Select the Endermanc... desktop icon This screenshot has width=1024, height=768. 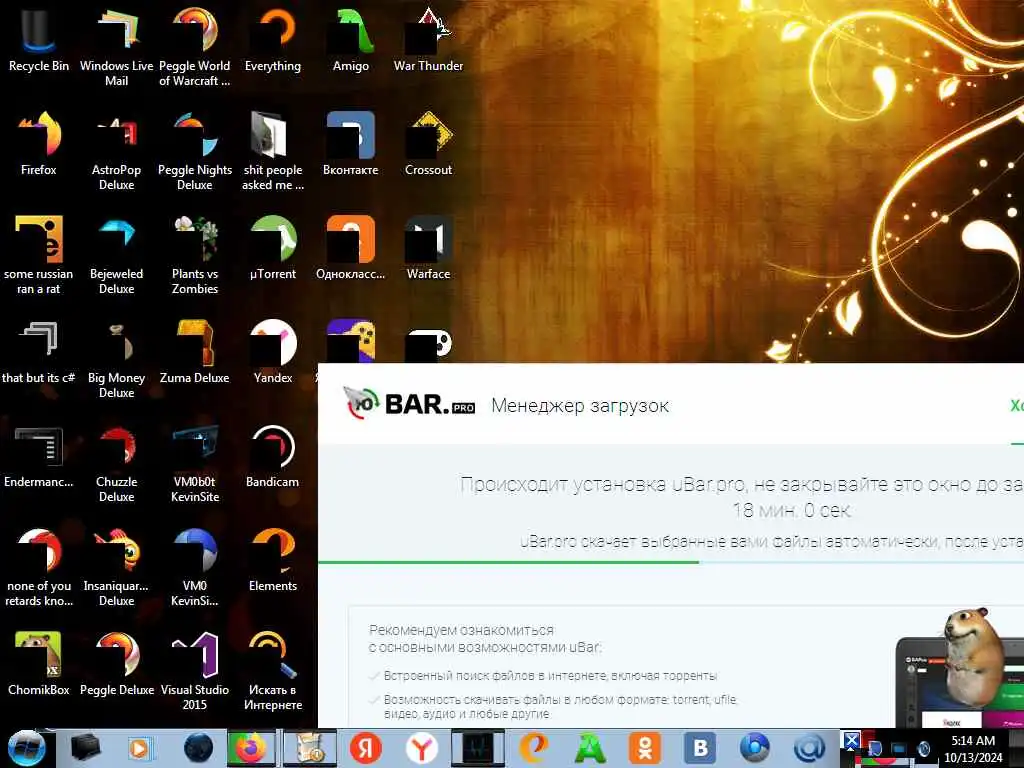click(x=39, y=456)
